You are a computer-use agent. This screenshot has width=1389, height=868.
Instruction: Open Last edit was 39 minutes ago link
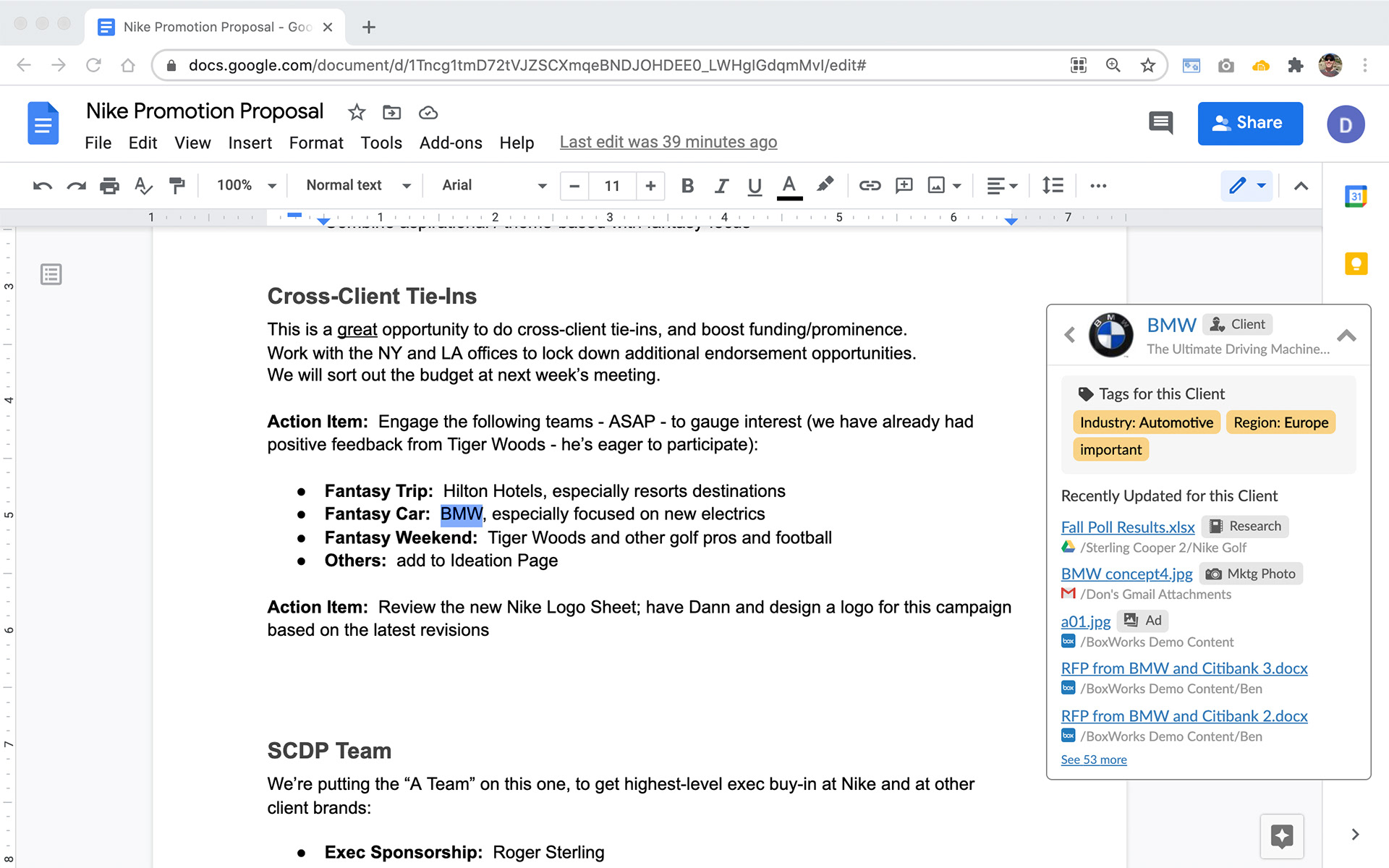[x=668, y=142]
